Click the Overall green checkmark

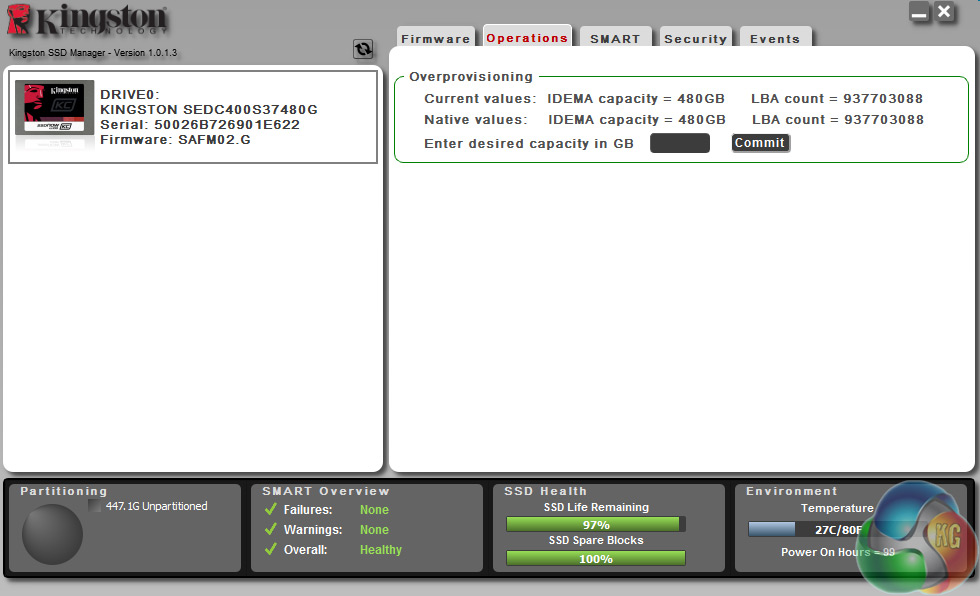click(x=271, y=549)
